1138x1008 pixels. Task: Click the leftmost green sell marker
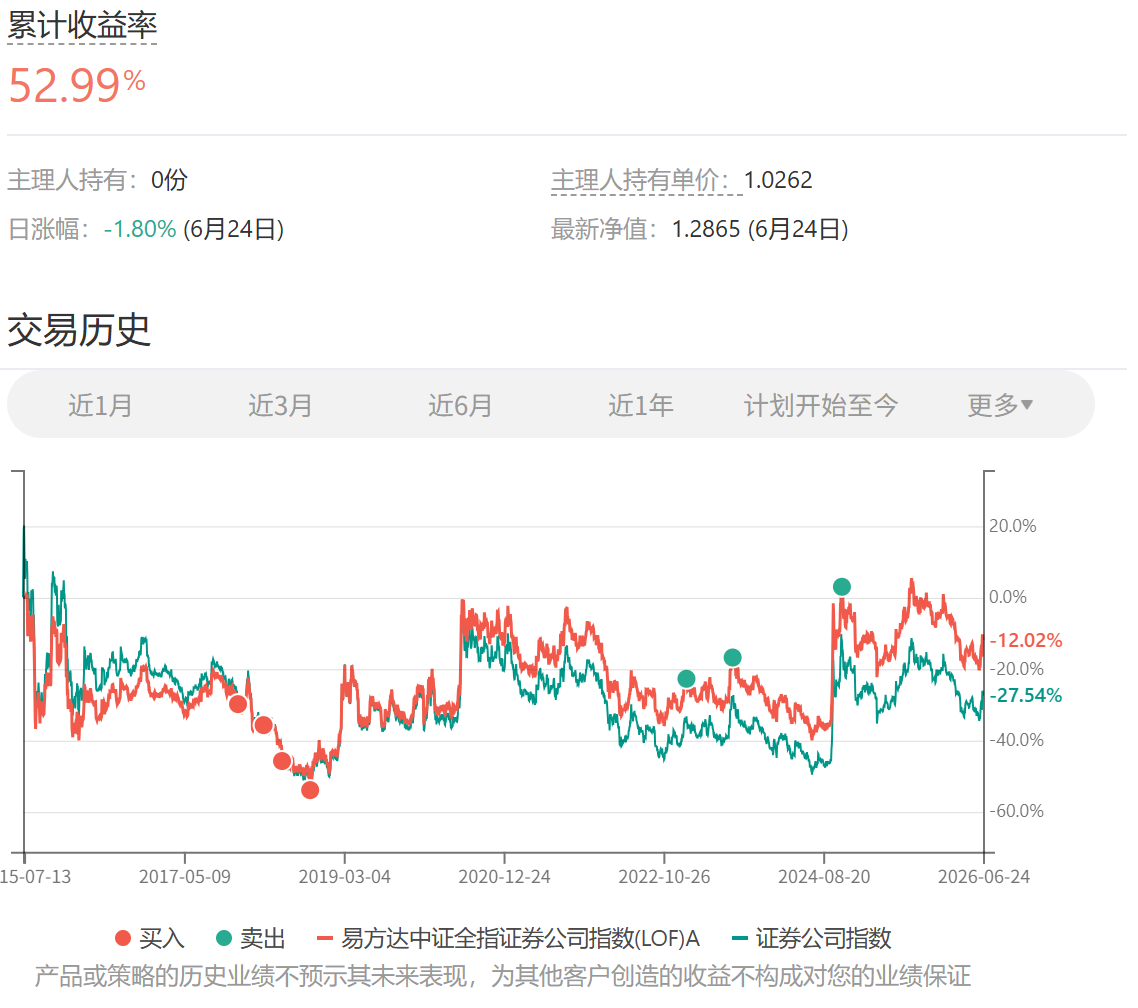pos(687,679)
